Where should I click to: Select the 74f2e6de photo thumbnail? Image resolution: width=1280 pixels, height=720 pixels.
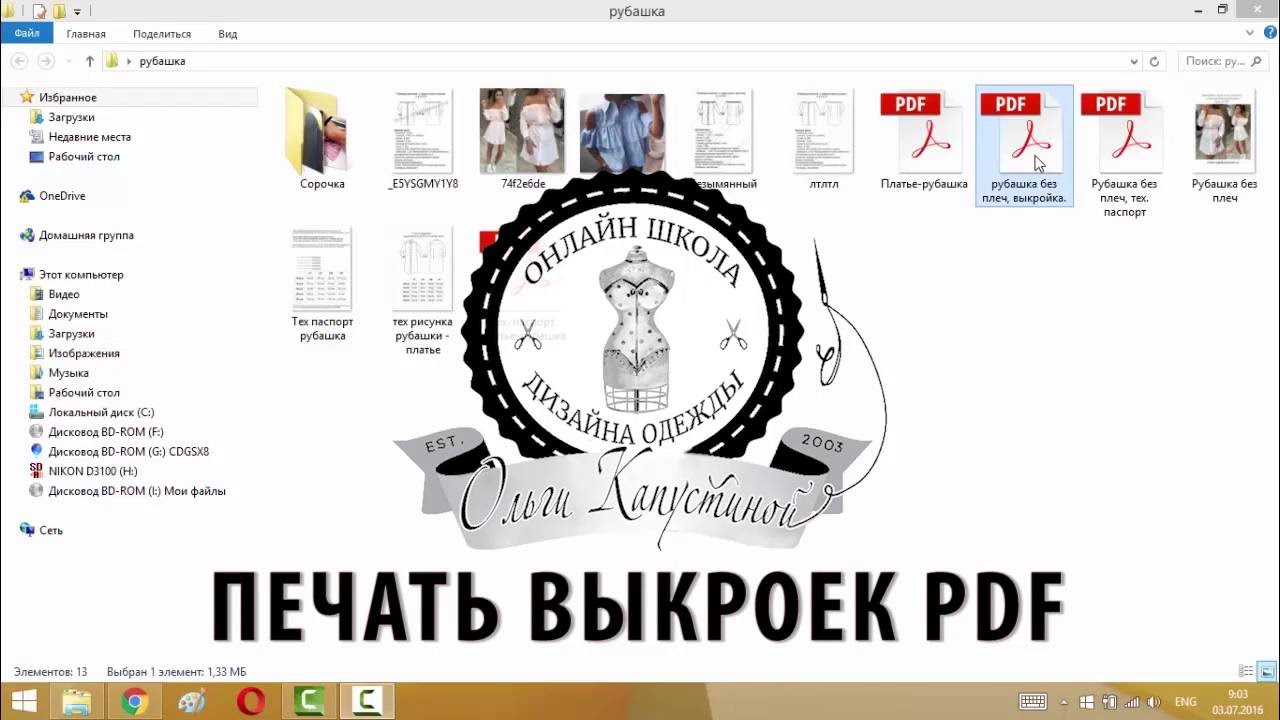pos(522,132)
